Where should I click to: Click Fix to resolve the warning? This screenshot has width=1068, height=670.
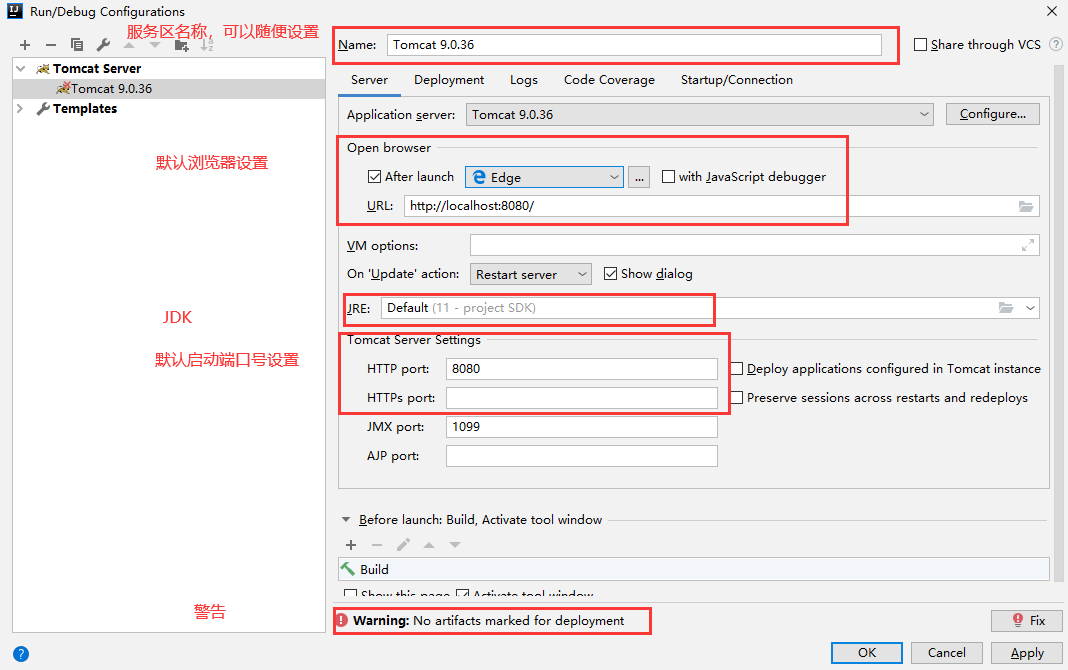[x=1027, y=620]
